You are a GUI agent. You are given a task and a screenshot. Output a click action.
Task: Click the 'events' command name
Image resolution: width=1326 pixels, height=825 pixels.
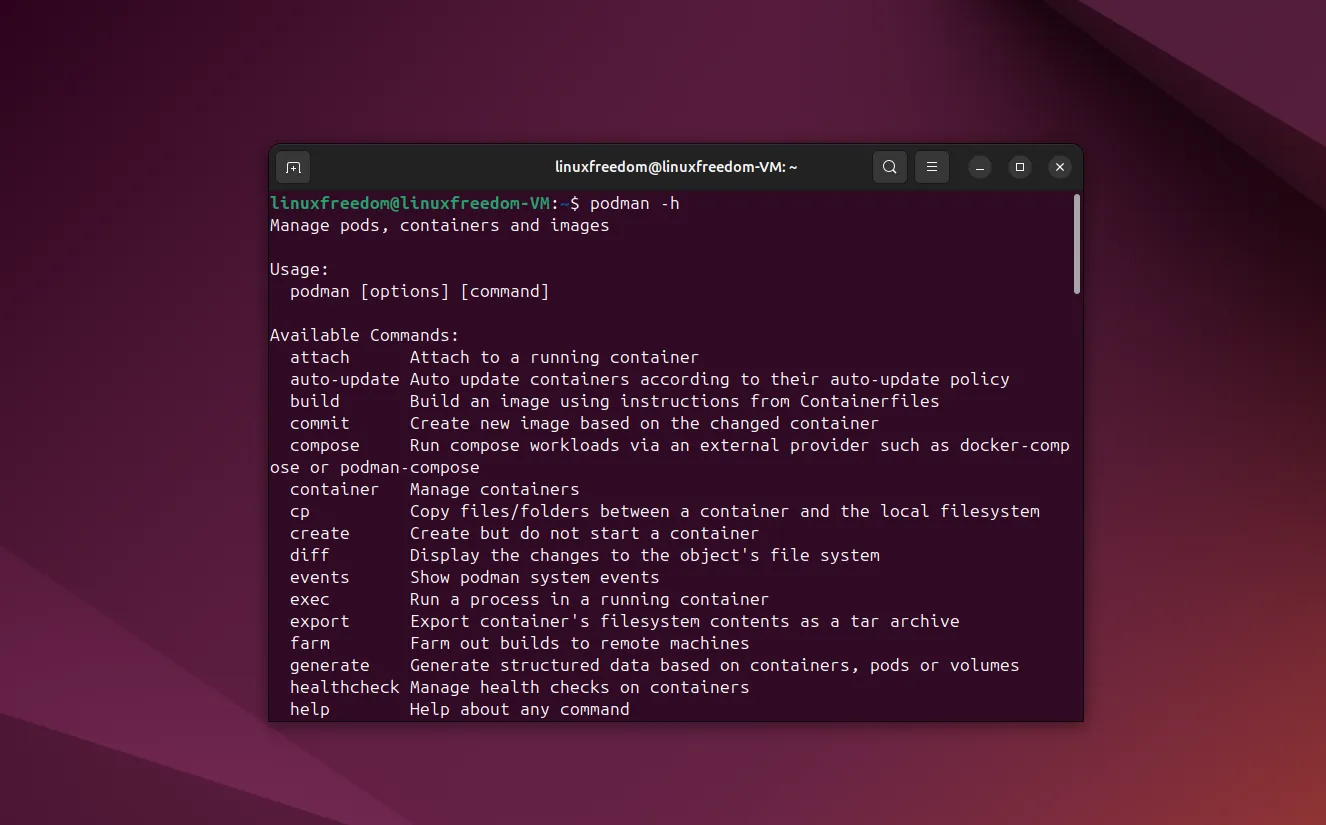pos(320,577)
